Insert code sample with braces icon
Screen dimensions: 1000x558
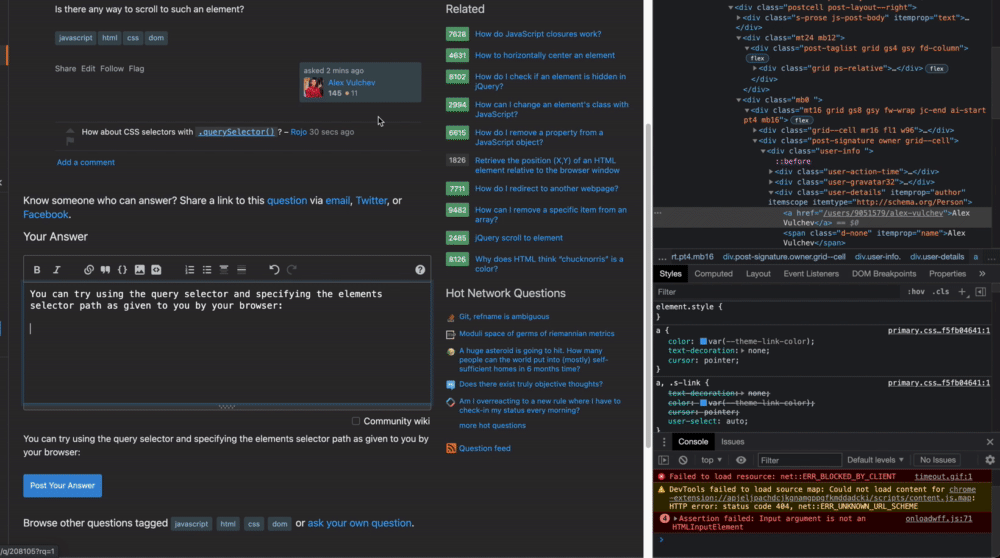(x=122, y=270)
